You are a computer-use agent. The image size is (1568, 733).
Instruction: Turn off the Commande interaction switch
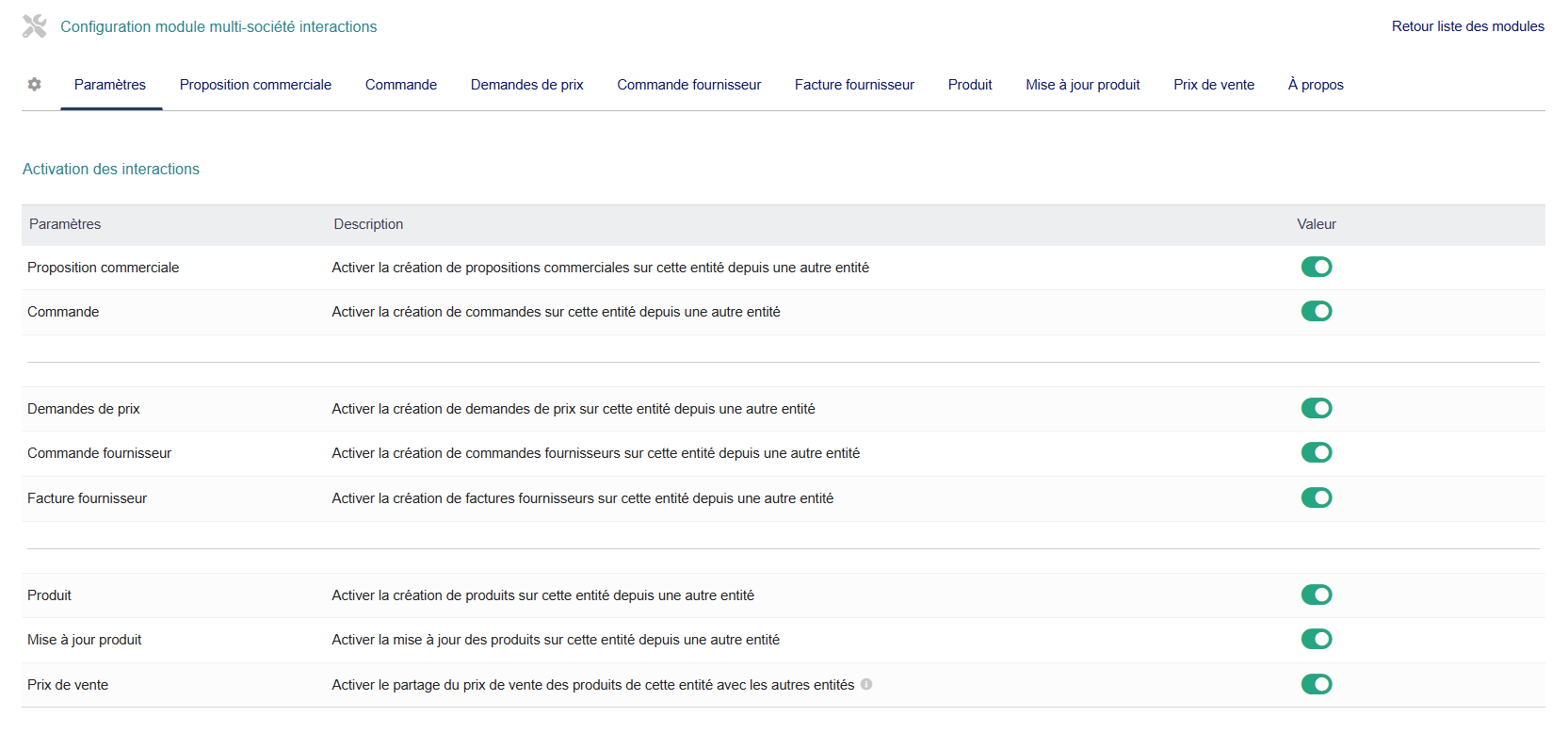tap(1317, 312)
